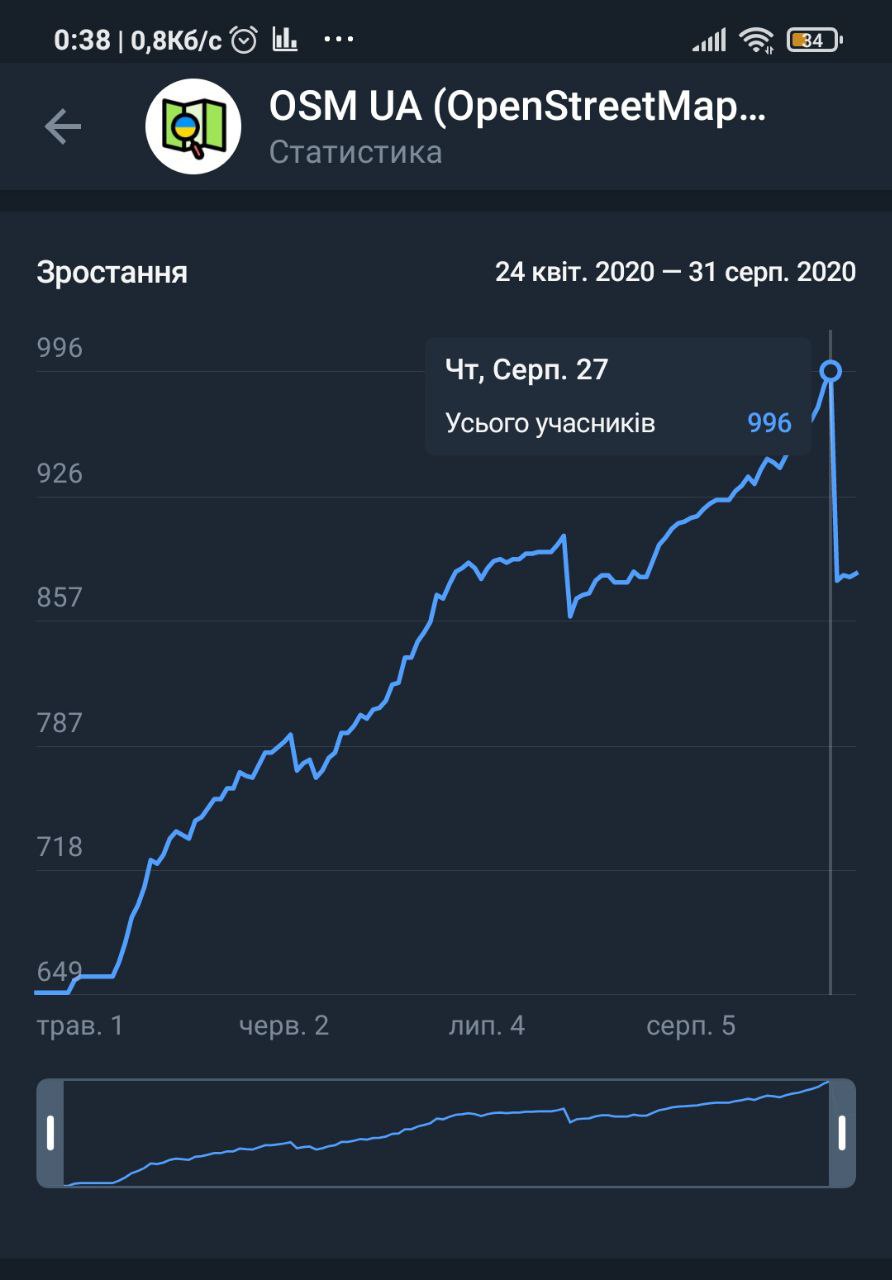Tap the right handle of range slider
The height and width of the screenshot is (1280, 892).
pyautogui.click(x=842, y=1133)
